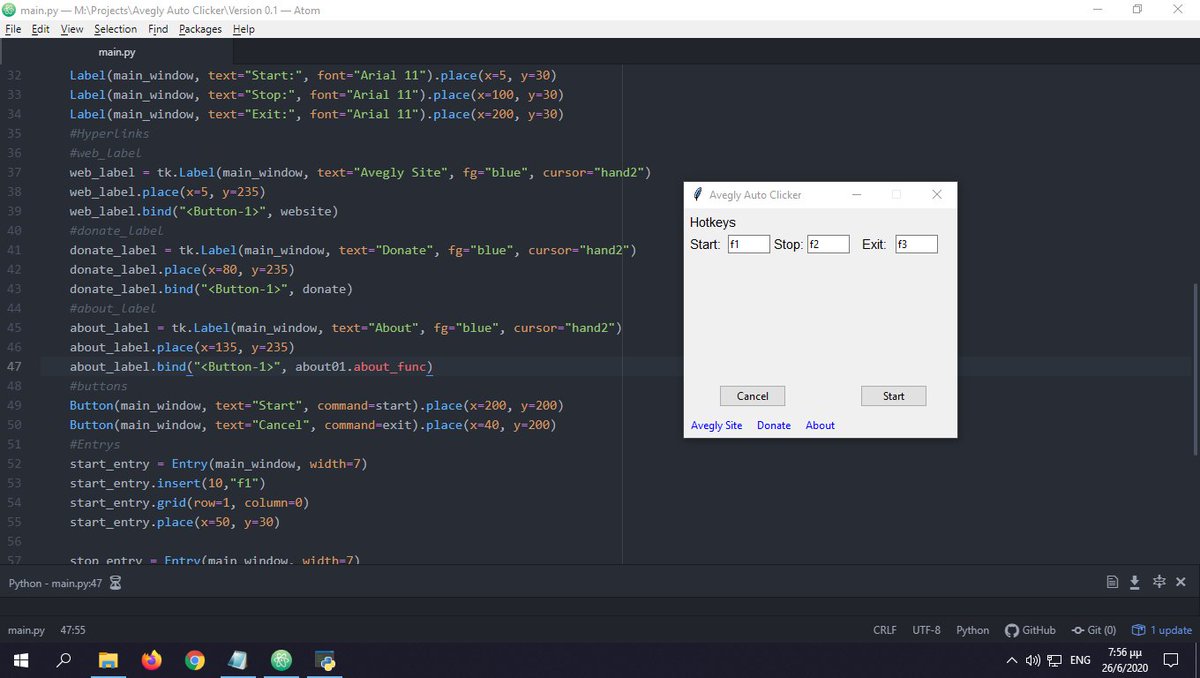The width and height of the screenshot is (1200, 678).
Task: Open the File menu
Action: point(13,29)
